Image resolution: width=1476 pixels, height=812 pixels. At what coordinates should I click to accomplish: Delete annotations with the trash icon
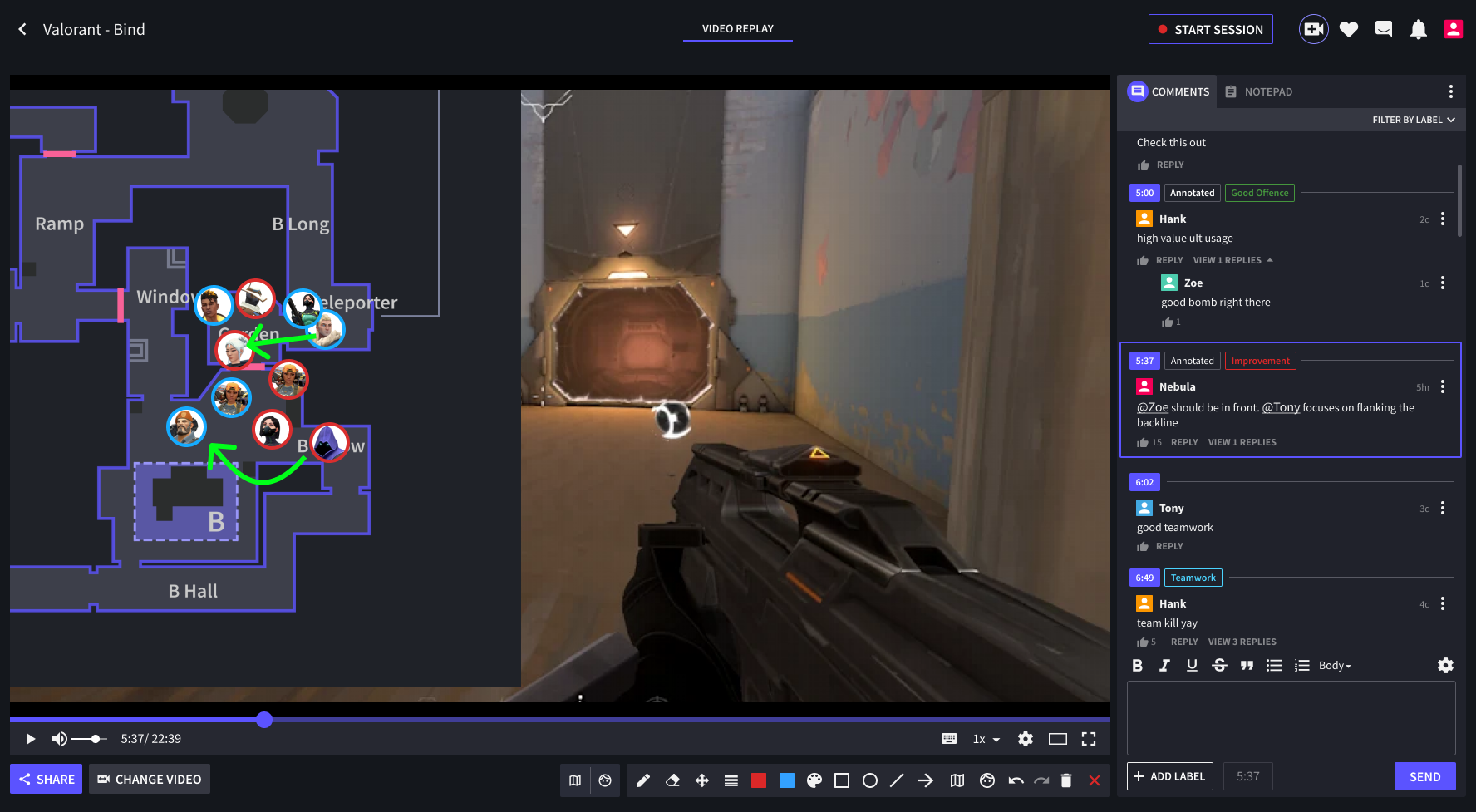(1066, 780)
